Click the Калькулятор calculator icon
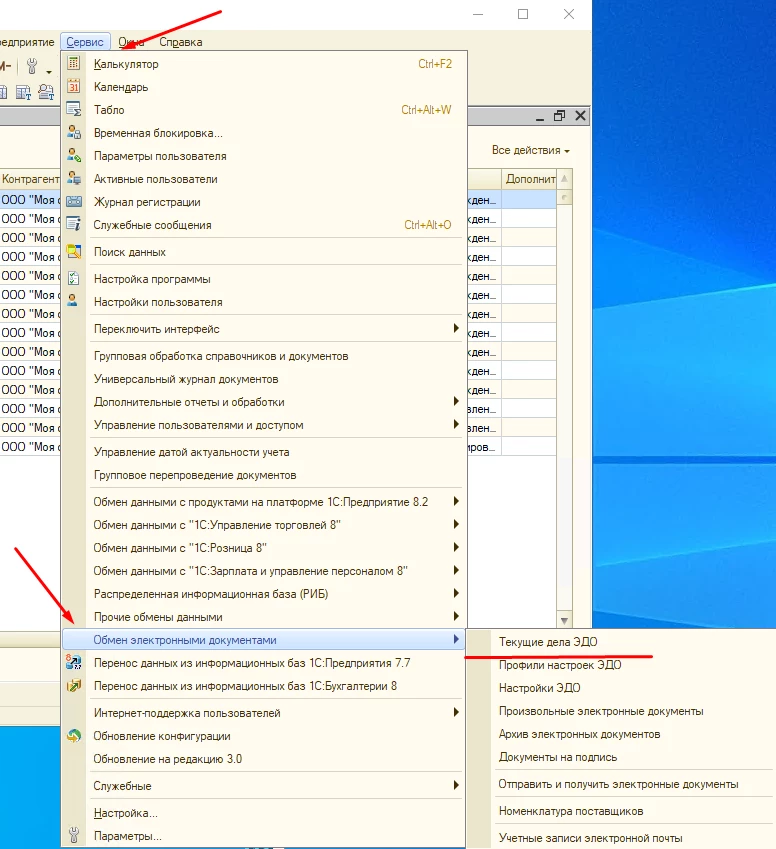The height and width of the screenshot is (849, 776). (73, 64)
